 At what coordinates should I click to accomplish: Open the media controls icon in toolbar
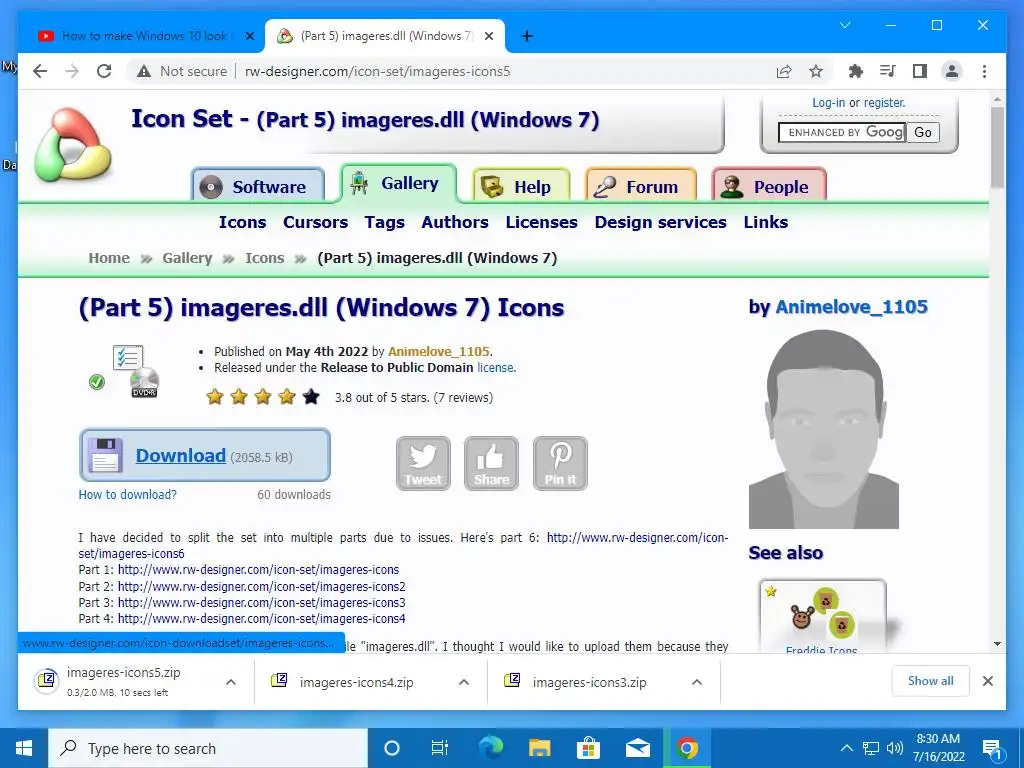tap(888, 71)
